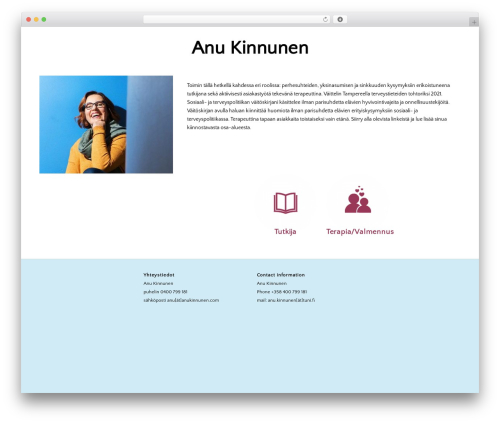
Task: Click the Contact Information footer heading
Action: pyautogui.click(x=281, y=275)
